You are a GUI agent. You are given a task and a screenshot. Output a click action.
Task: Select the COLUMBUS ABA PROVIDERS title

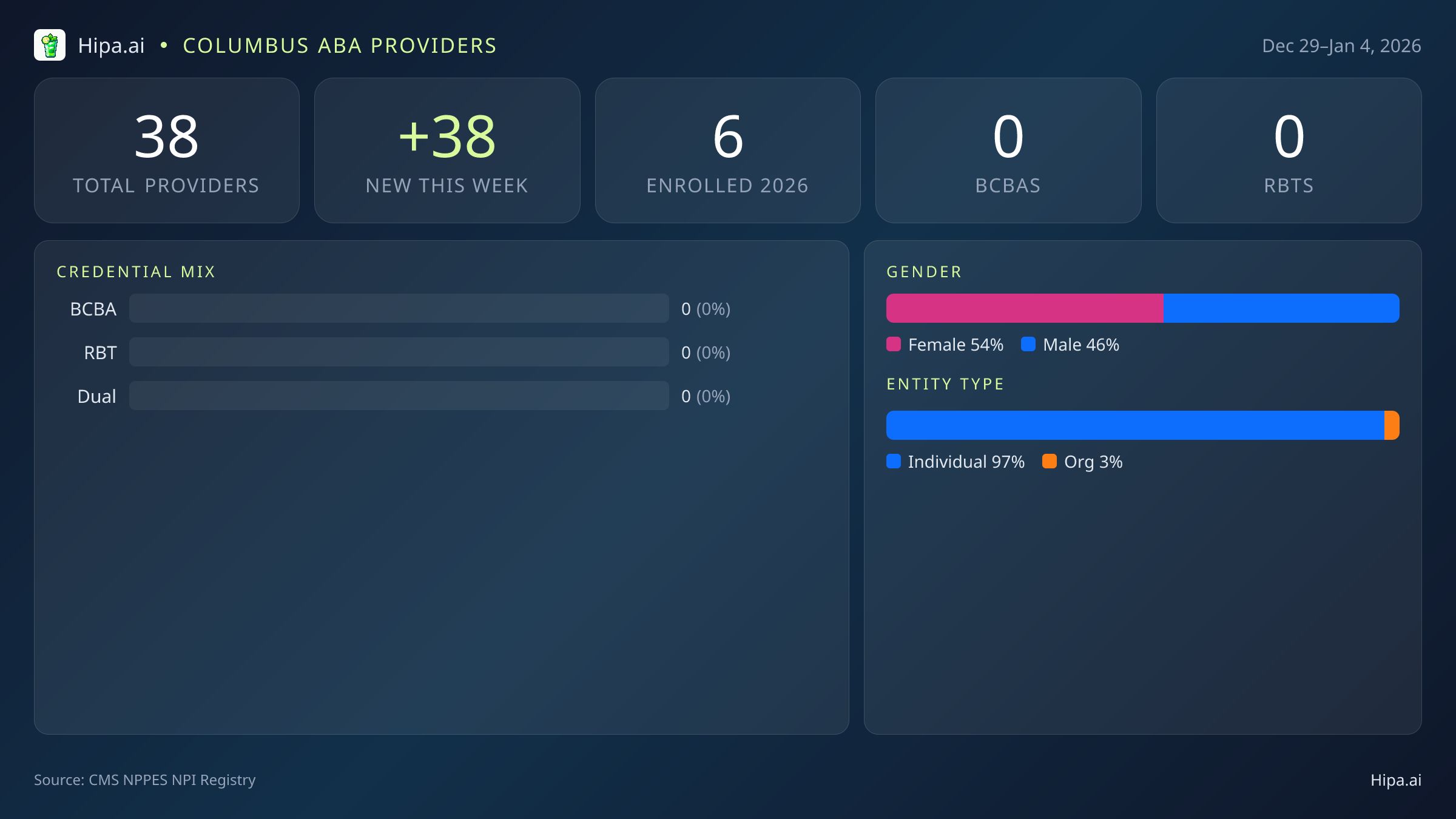coord(340,45)
